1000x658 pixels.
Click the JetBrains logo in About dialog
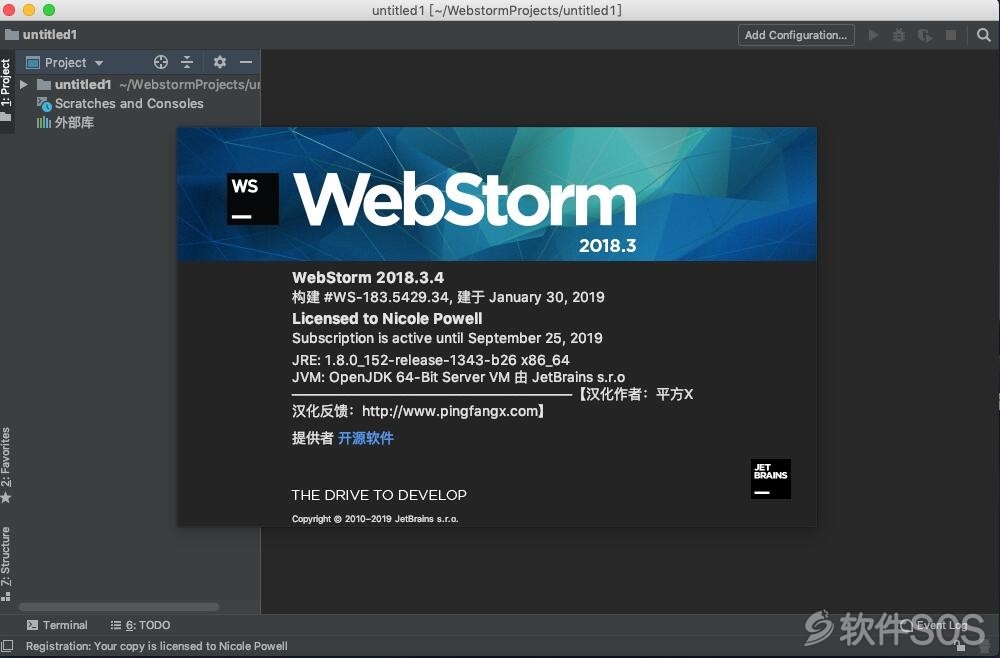(770, 479)
